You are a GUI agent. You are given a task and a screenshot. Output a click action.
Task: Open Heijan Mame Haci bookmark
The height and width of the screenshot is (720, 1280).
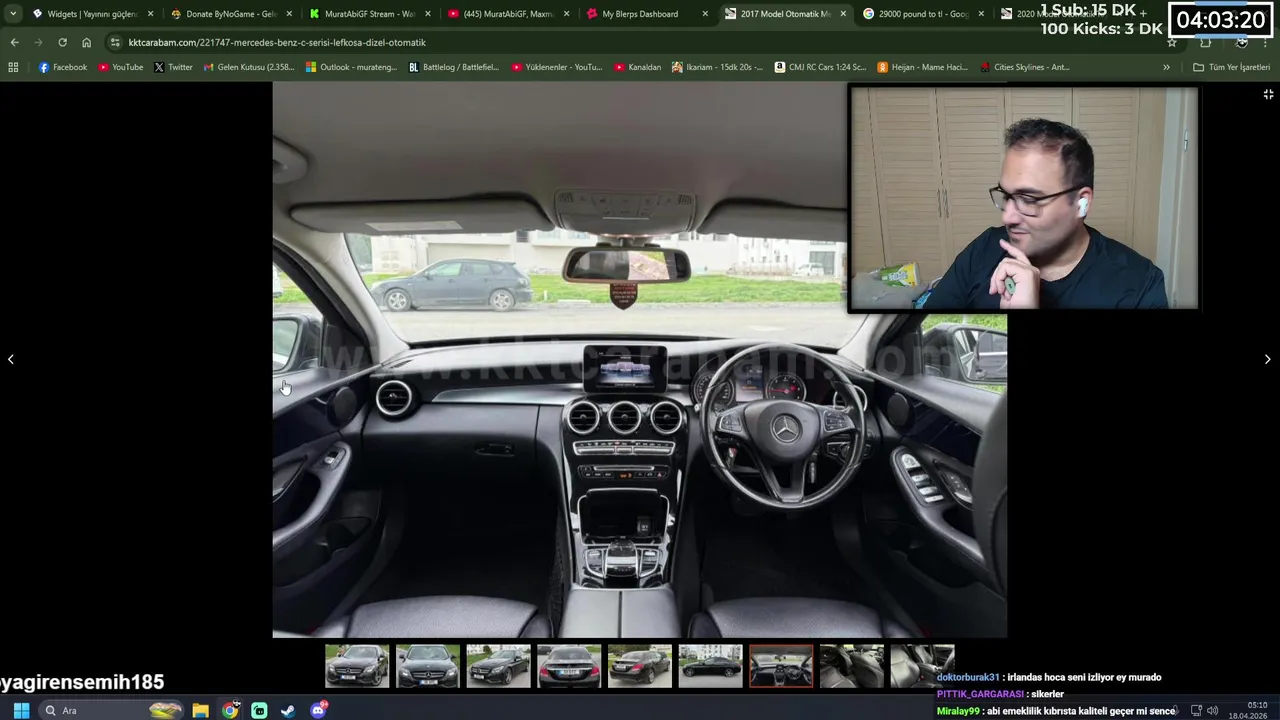[x=922, y=67]
